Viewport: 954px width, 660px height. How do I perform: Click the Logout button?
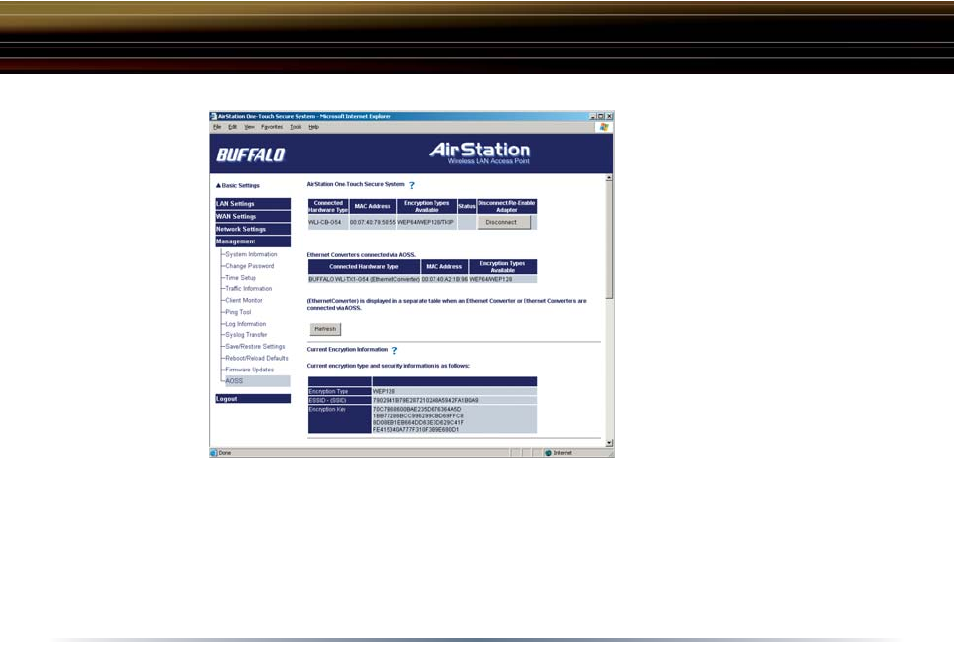point(253,399)
